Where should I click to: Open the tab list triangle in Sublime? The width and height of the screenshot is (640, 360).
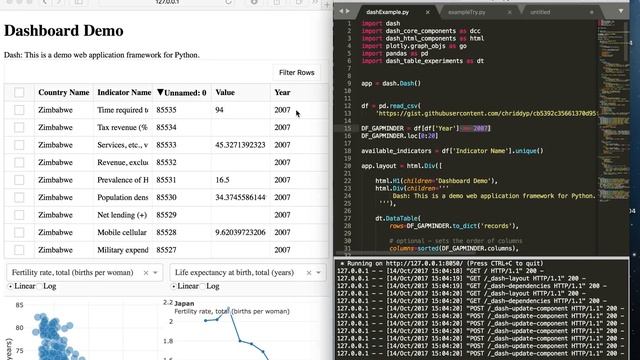[x=620, y=11]
